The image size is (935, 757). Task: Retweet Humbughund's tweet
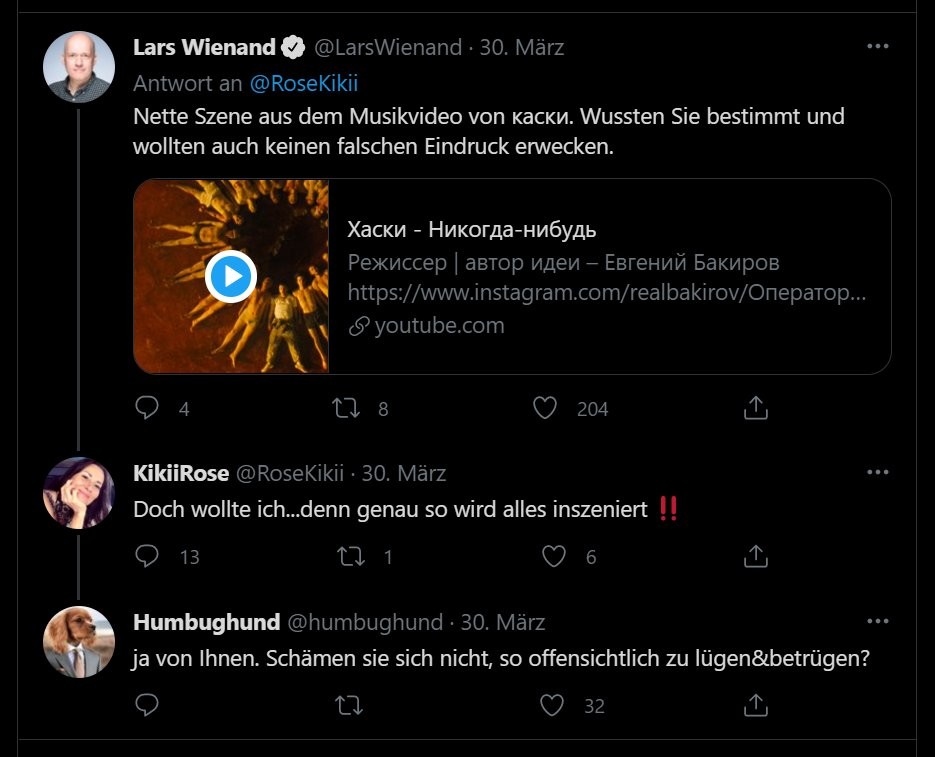click(349, 705)
